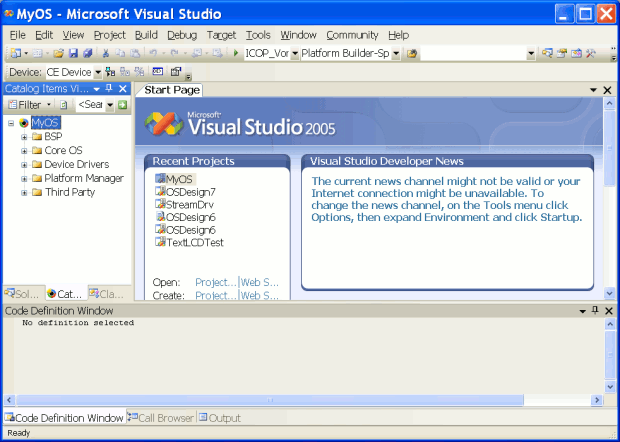Click Create Project link on Start Page

(x=216, y=295)
